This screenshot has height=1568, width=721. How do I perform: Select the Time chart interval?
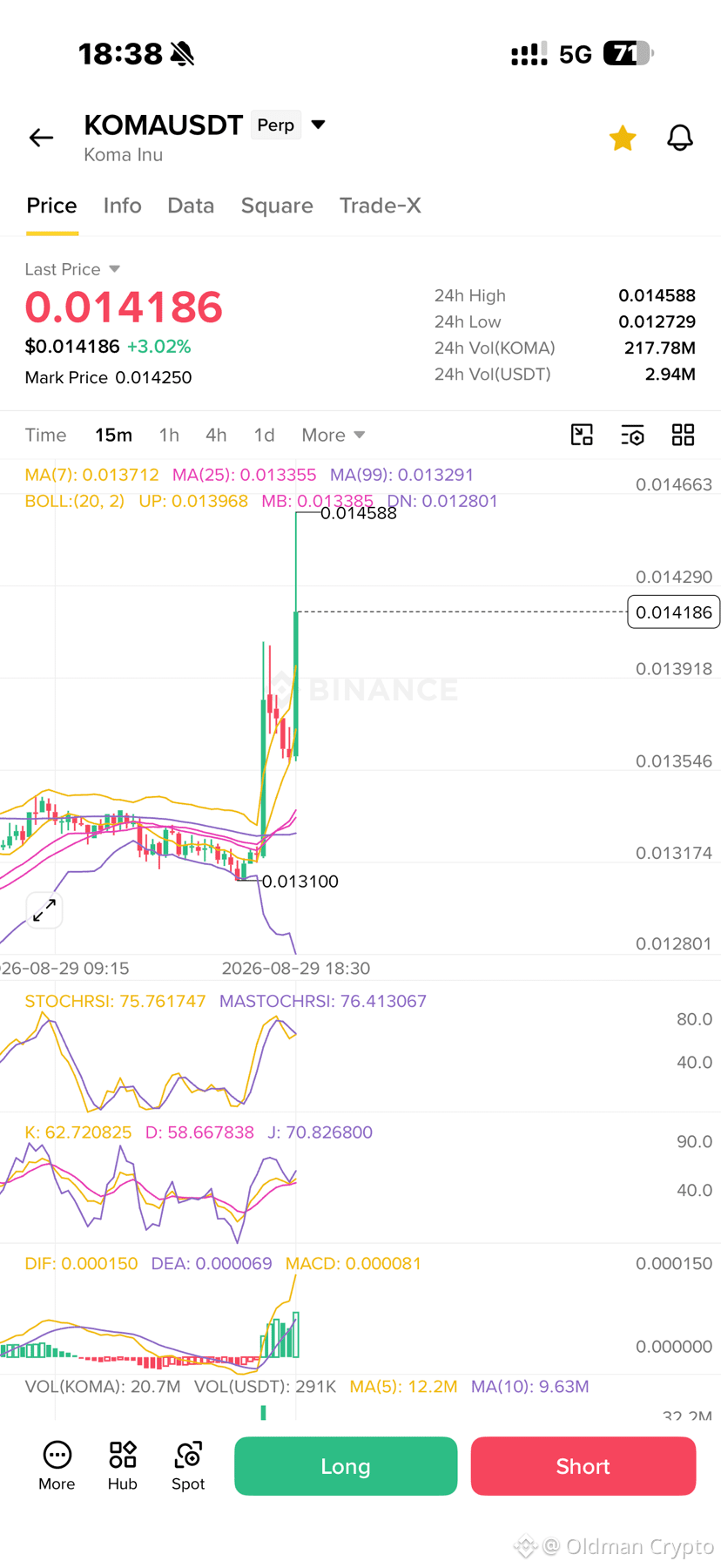[x=45, y=435]
